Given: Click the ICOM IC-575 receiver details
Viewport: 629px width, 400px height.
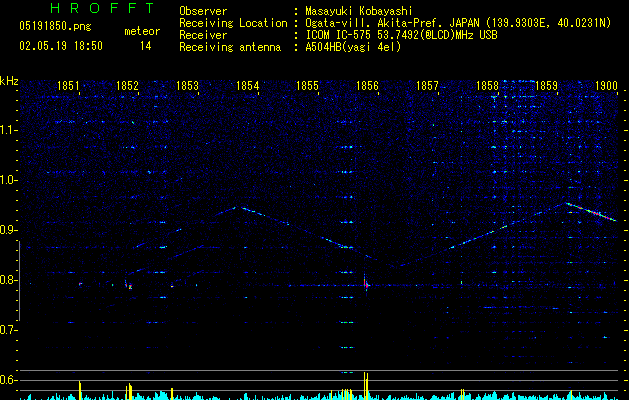Looking at the screenshot, I should [401, 35].
